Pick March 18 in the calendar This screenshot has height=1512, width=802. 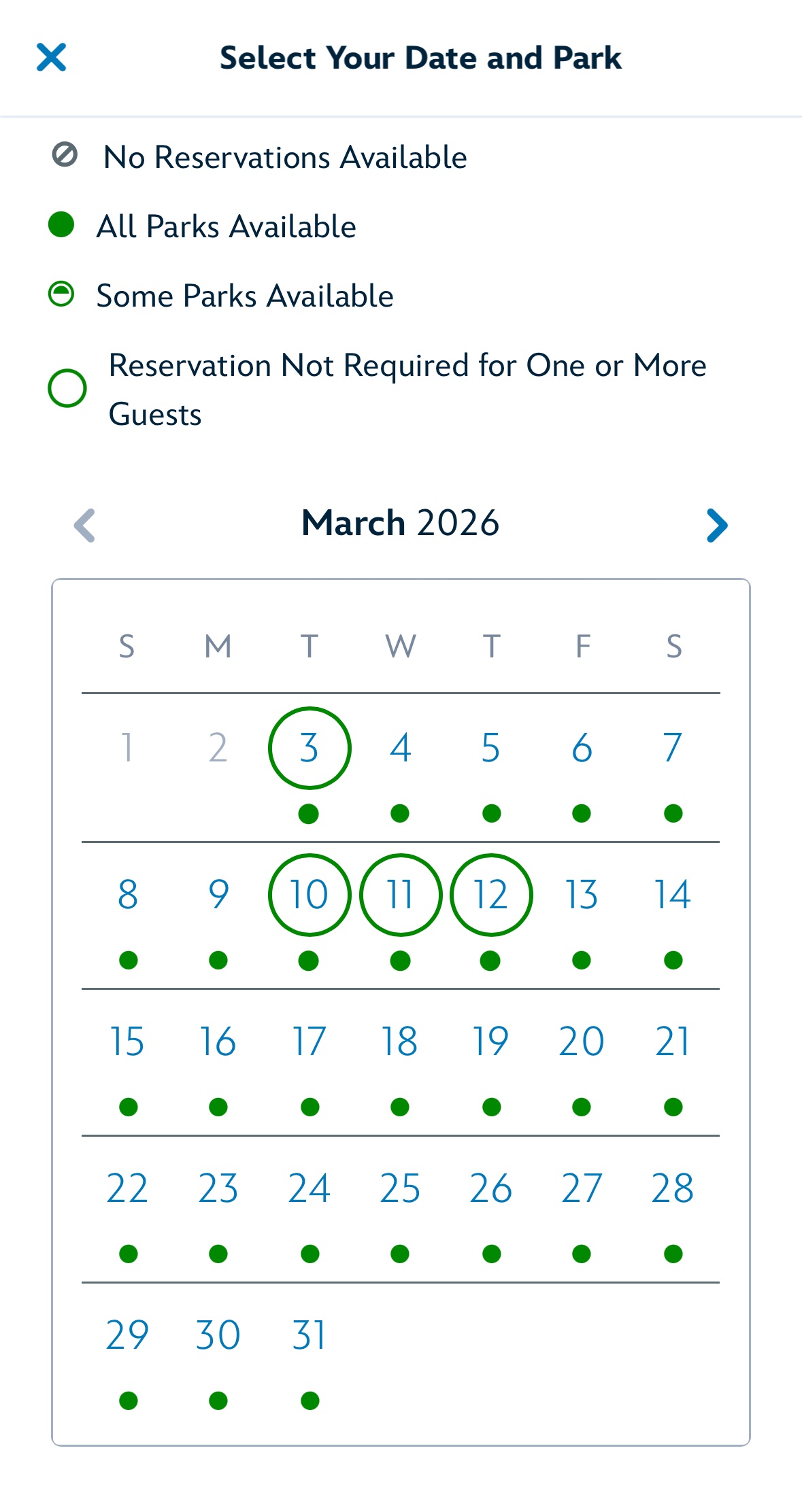pyautogui.click(x=400, y=1042)
